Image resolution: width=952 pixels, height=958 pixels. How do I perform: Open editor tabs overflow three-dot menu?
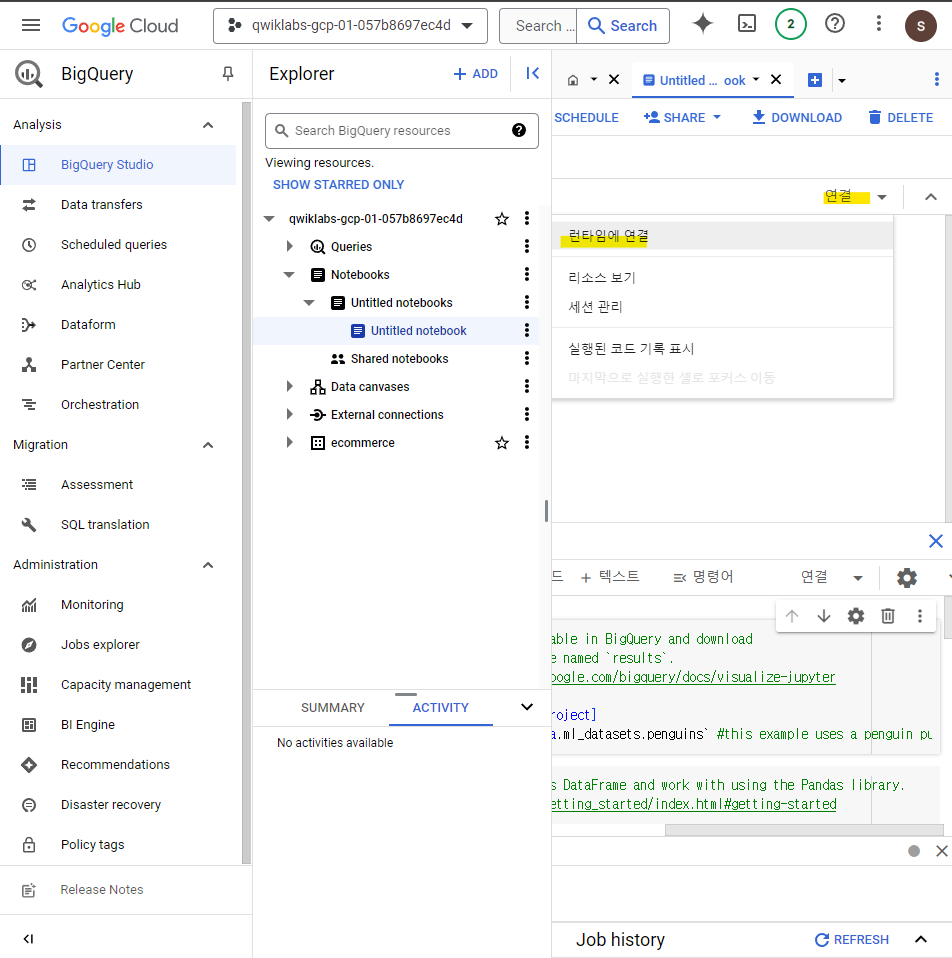937,79
